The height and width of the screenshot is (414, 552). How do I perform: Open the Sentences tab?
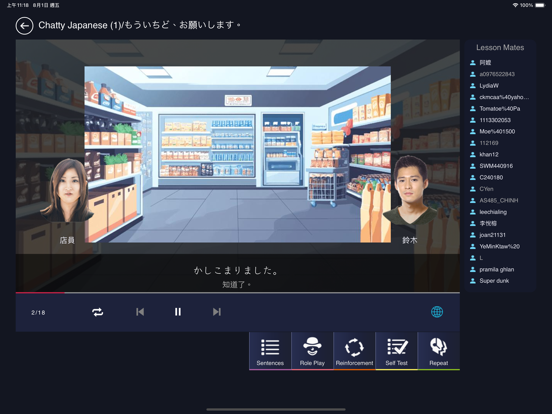coord(270,351)
